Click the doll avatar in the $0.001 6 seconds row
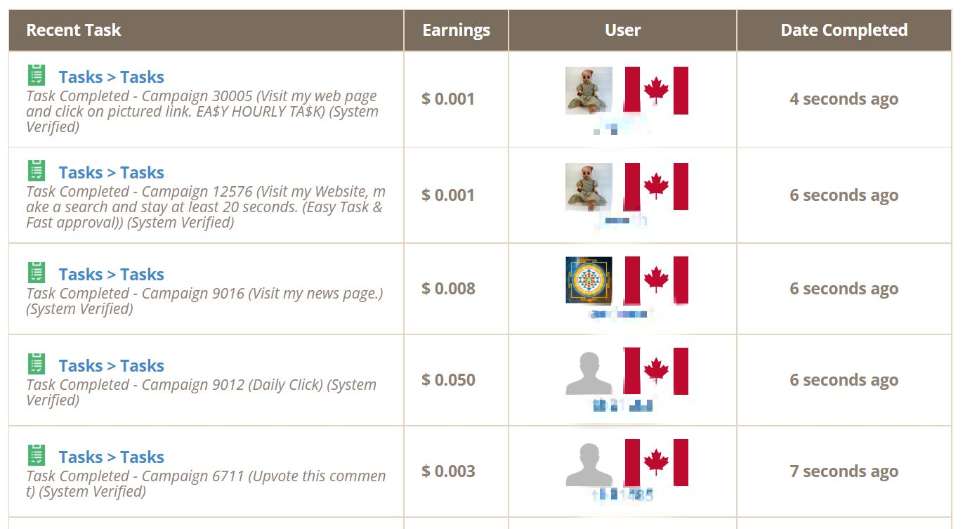970x529 pixels. [x=589, y=186]
